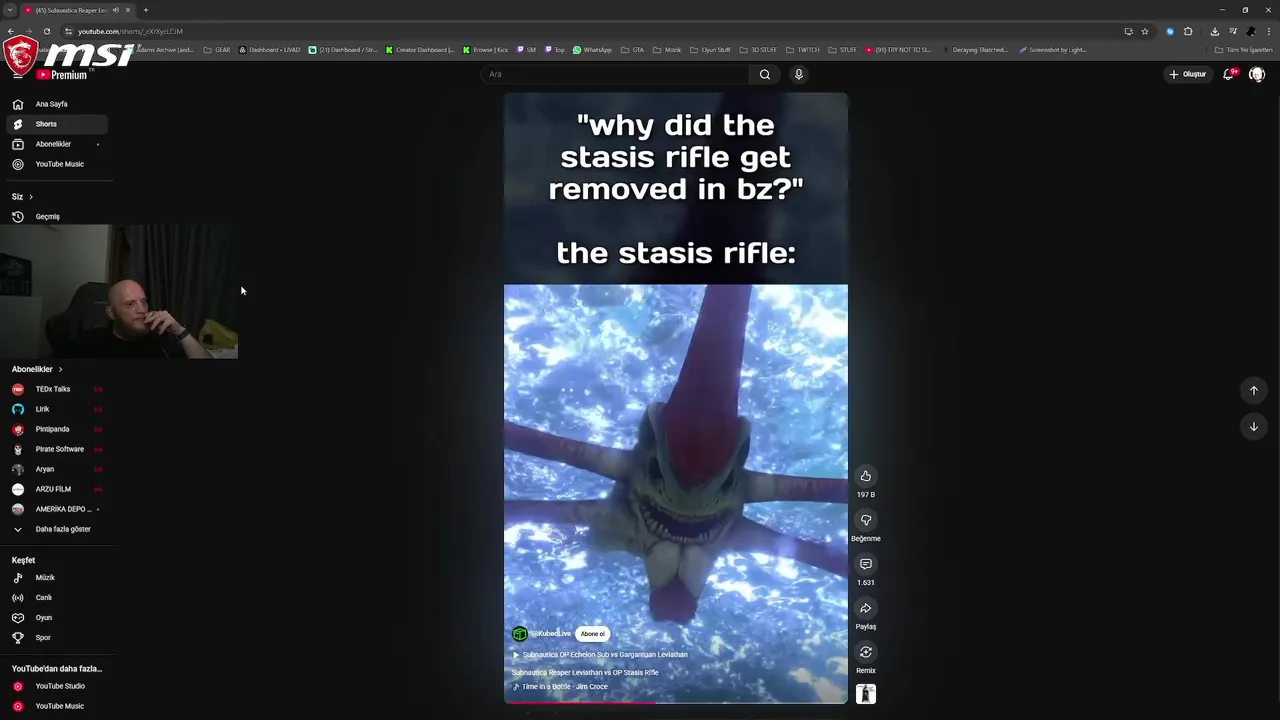Open the sound's album art thumbnail
Viewport: 1280px width, 720px height.
pos(866,694)
